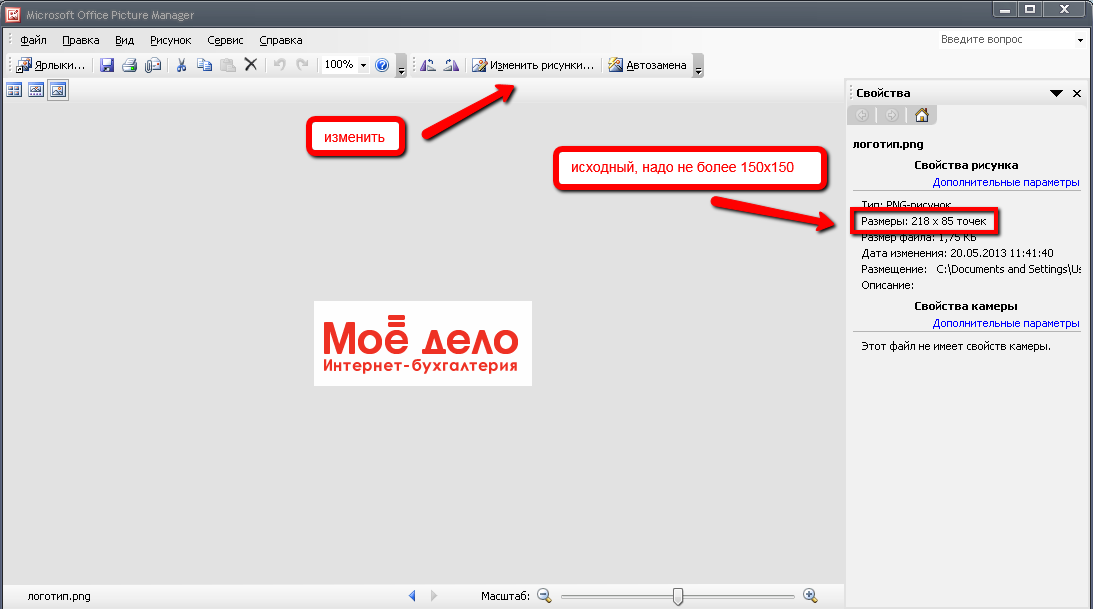The width and height of the screenshot is (1093, 609).
Task: Switch to Filmstrip view
Action: 36,91
